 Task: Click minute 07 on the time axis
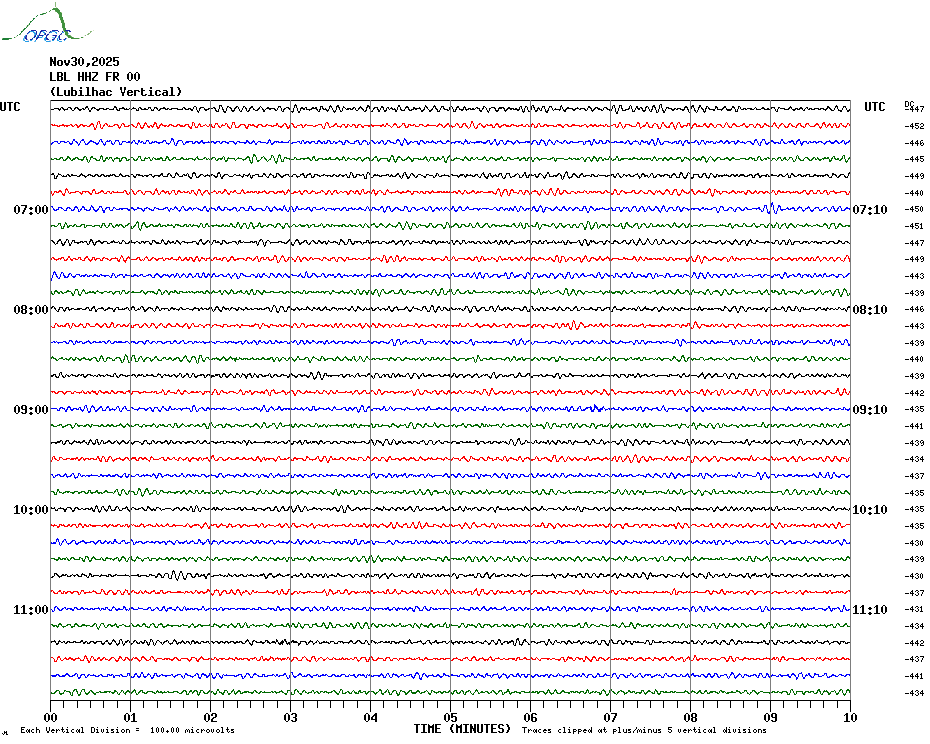click(x=610, y=717)
